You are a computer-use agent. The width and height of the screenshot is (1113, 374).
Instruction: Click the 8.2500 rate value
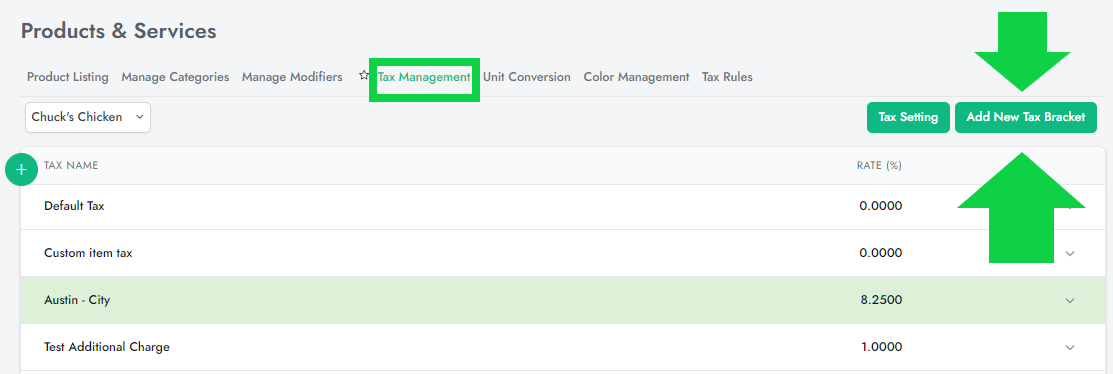point(881,300)
